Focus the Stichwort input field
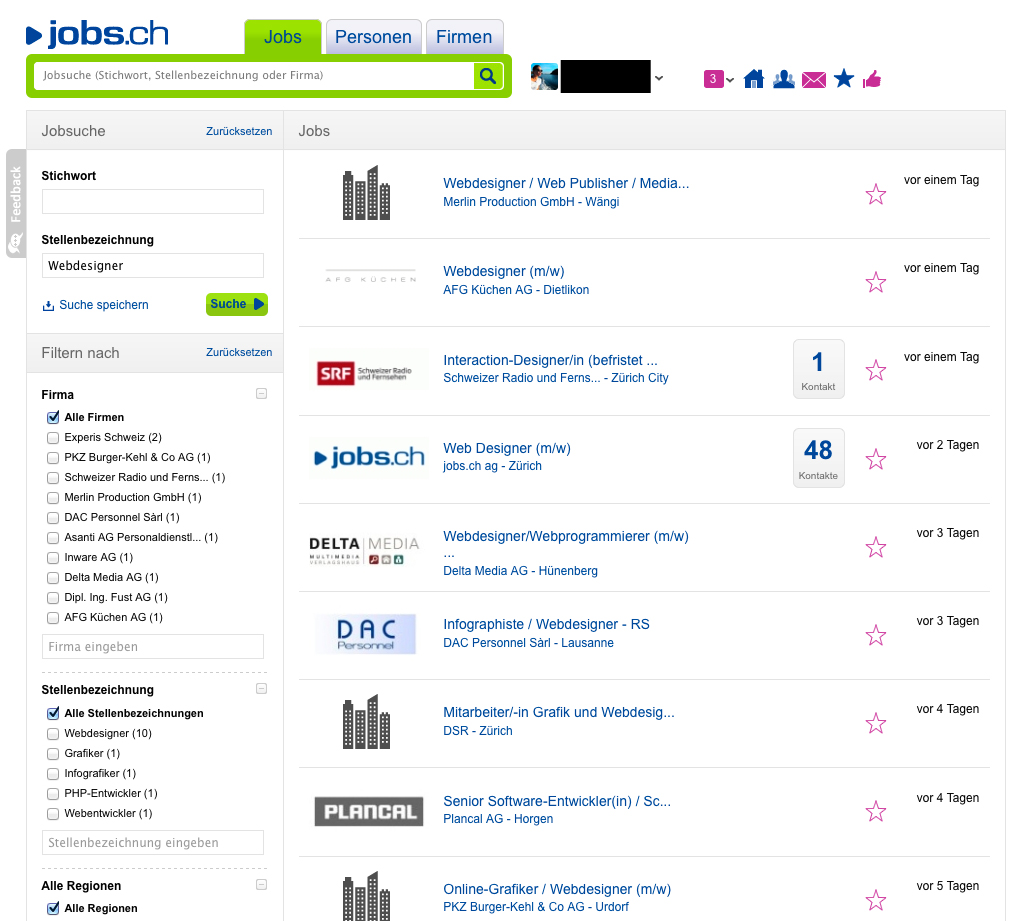 click(x=153, y=201)
